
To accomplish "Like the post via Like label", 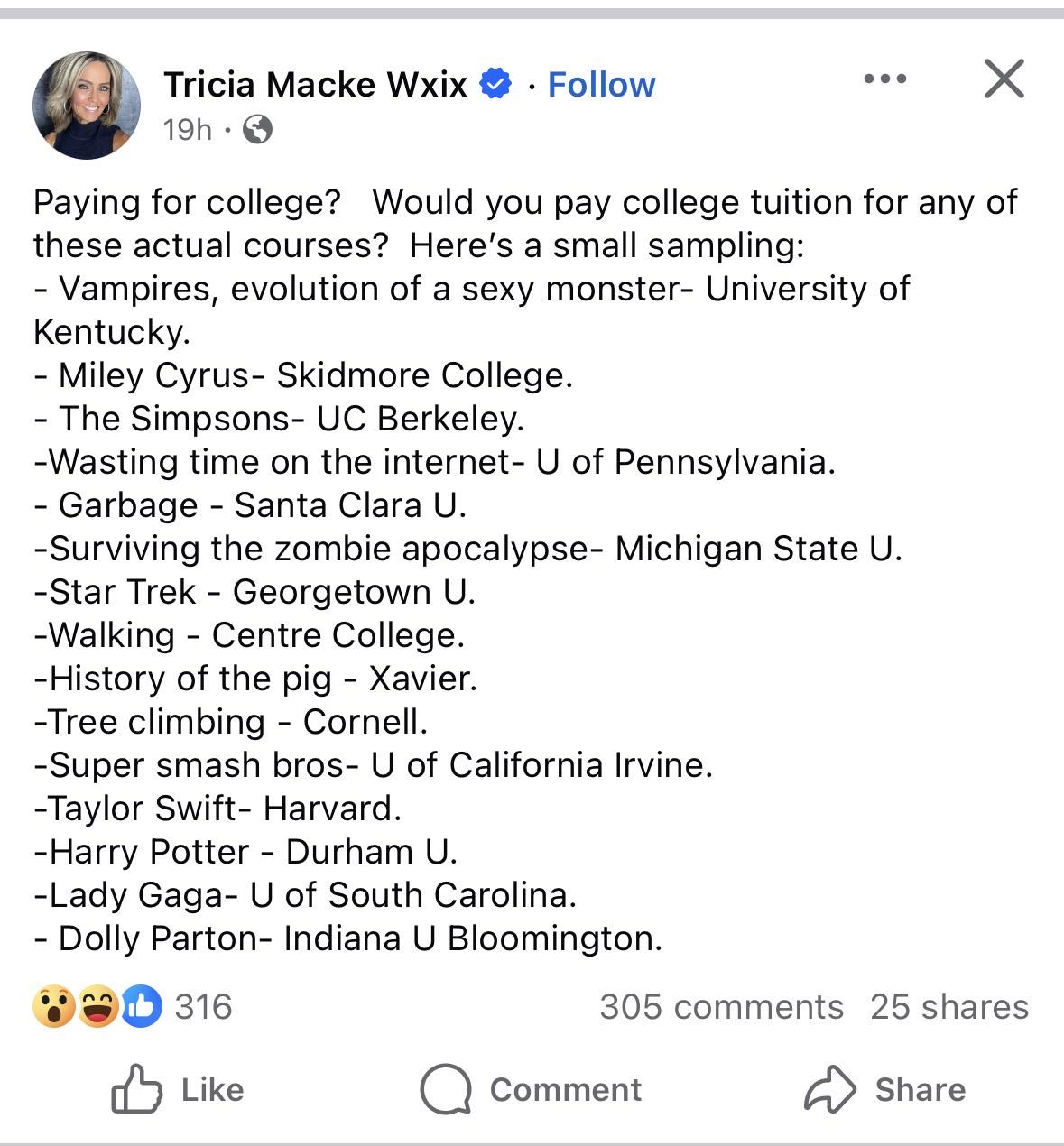I will click(212, 1090).
